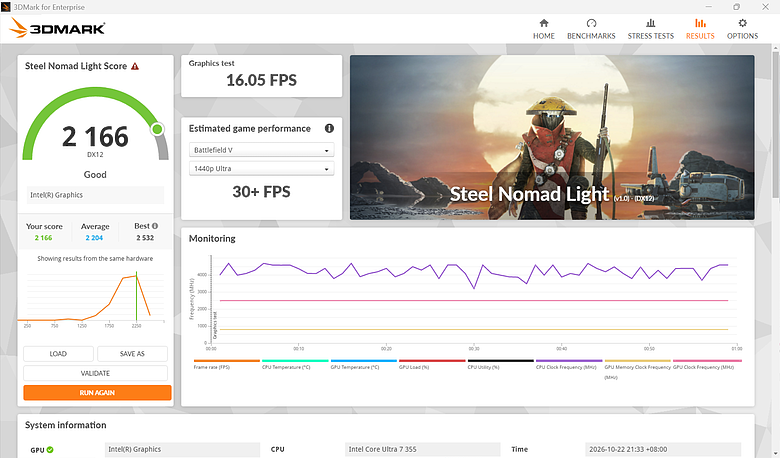Click the Best score info icon
This screenshot has height=458, width=780.
[x=155, y=226]
